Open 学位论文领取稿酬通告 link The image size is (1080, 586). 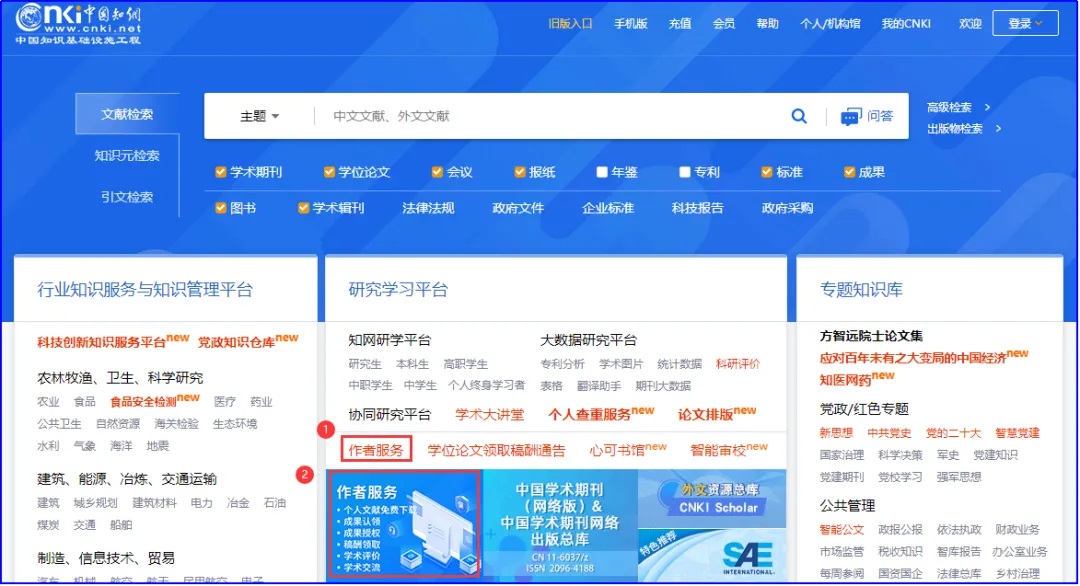tap(496, 450)
